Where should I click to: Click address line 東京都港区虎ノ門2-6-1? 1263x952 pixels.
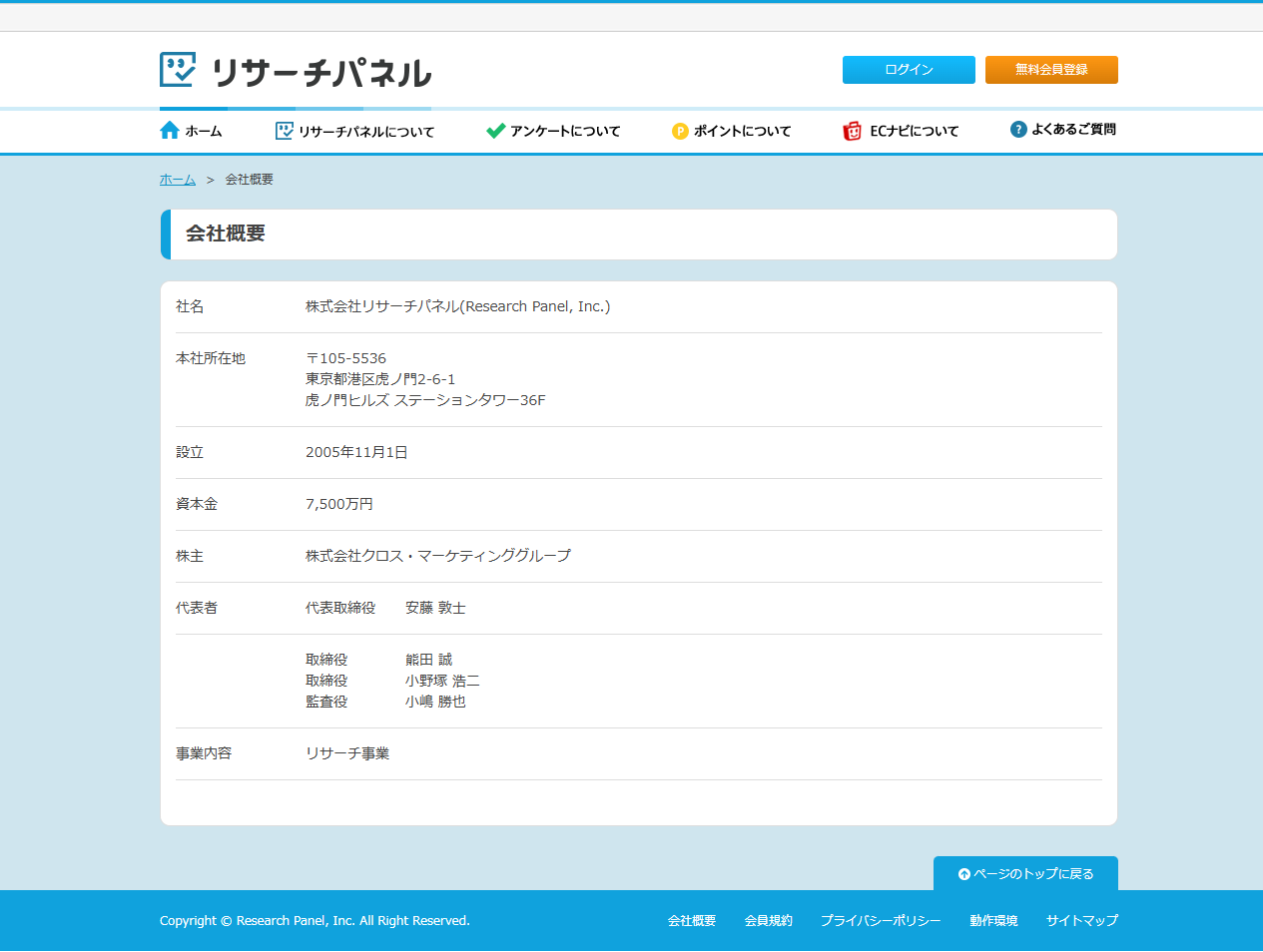(380, 379)
